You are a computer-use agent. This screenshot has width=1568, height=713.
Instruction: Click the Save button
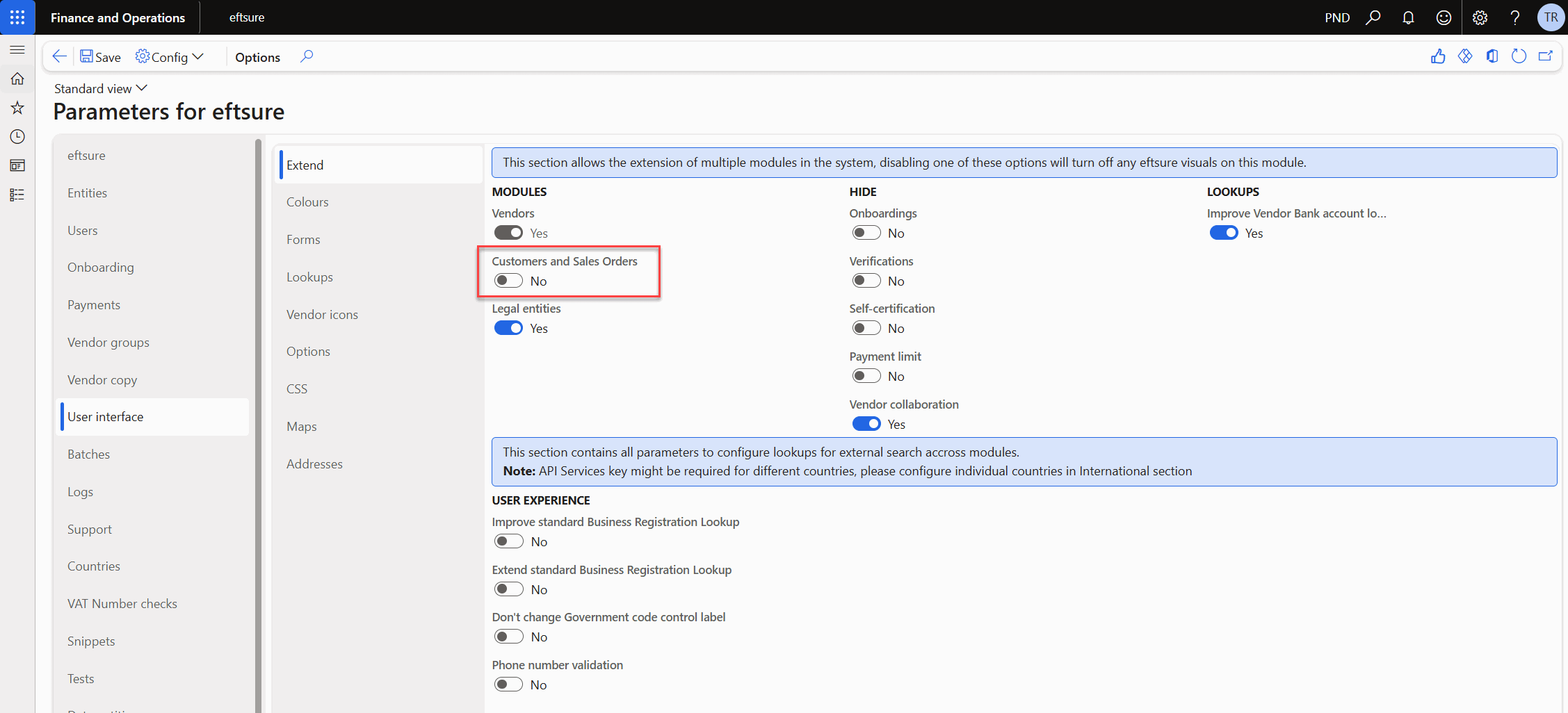click(100, 57)
